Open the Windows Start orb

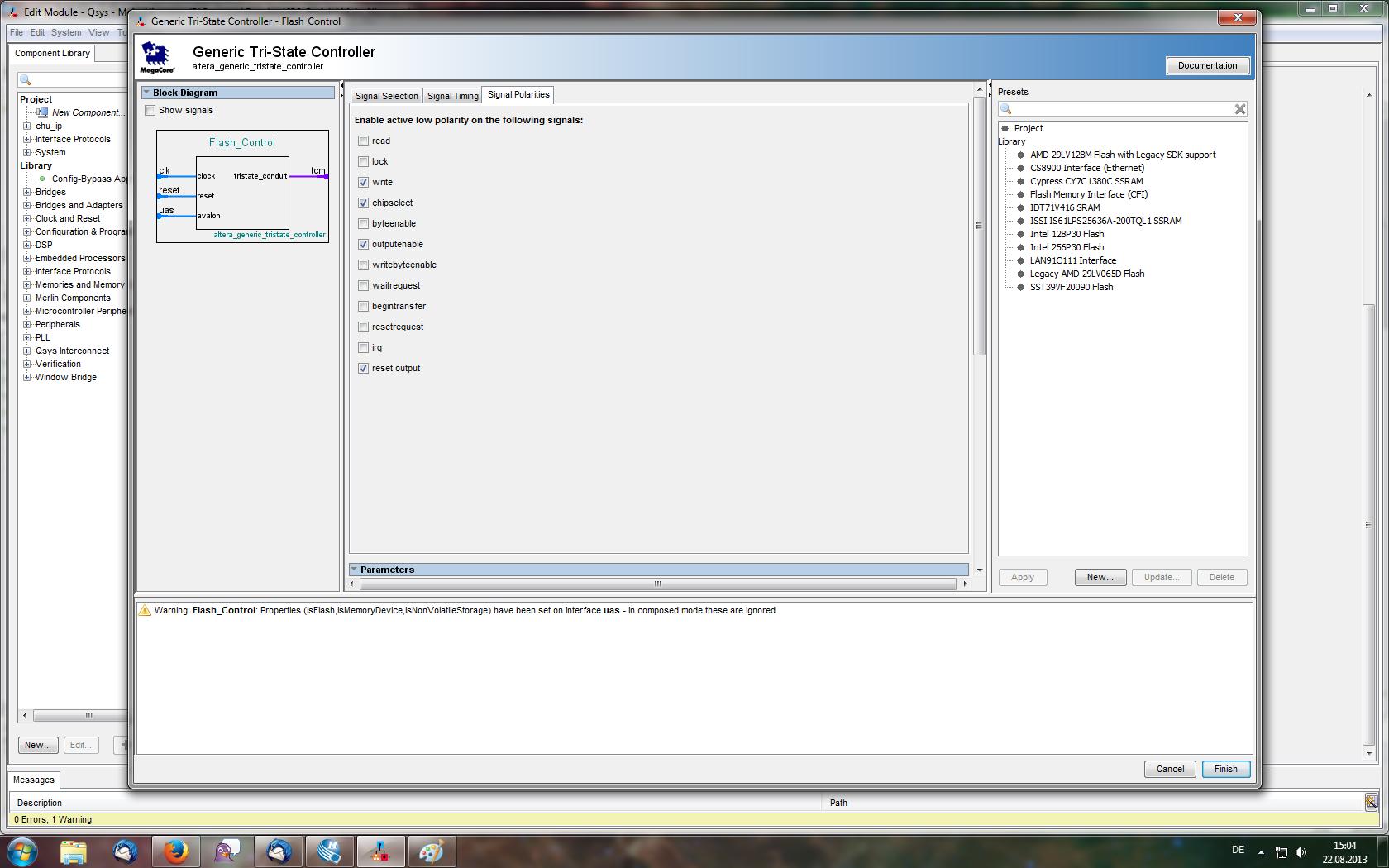pos(22,851)
